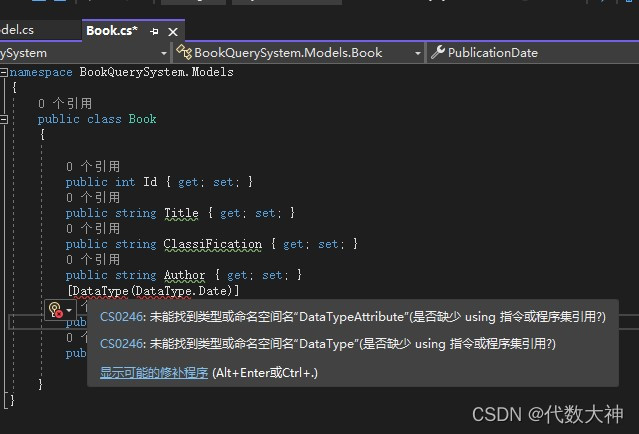
Task: Click the [DataType(DataType.Date)] attribute line
Action: 153,291
